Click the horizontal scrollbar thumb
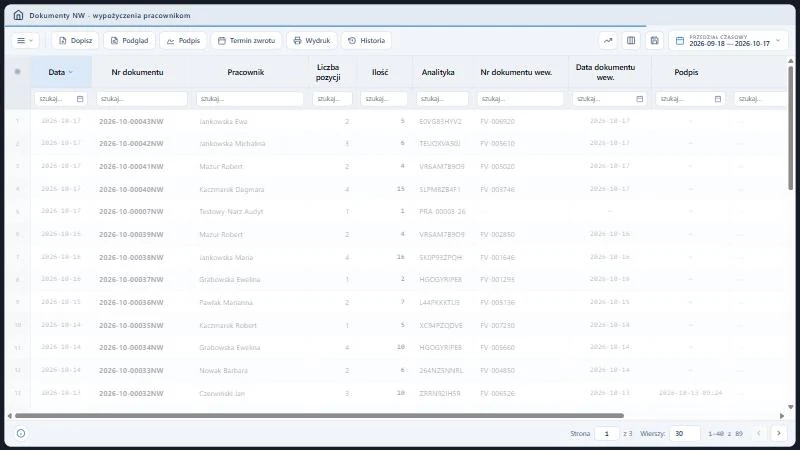This screenshot has width=800, height=450. coord(319,416)
